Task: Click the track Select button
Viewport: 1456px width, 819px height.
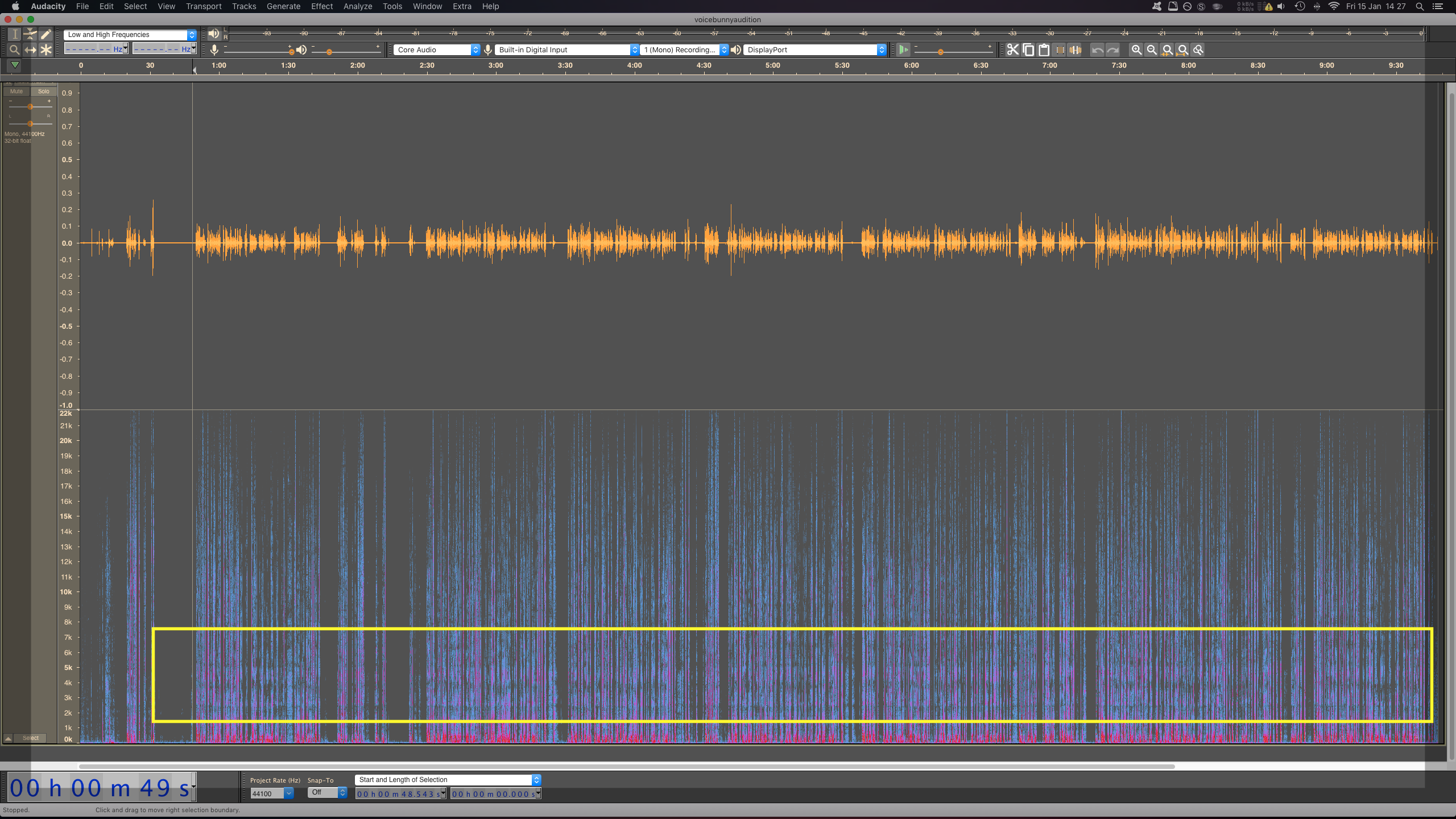Action: pos(31,738)
